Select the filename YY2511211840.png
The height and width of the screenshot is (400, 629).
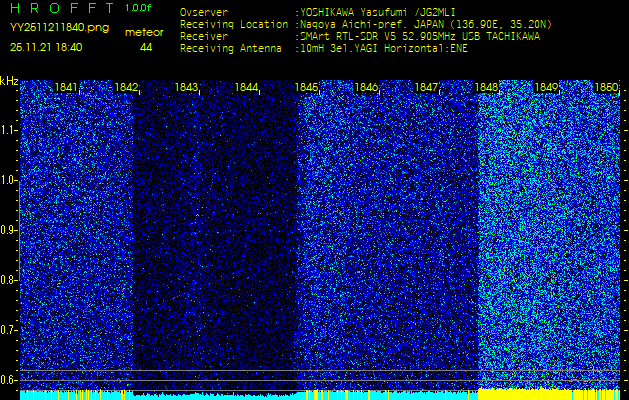[59, 28]
